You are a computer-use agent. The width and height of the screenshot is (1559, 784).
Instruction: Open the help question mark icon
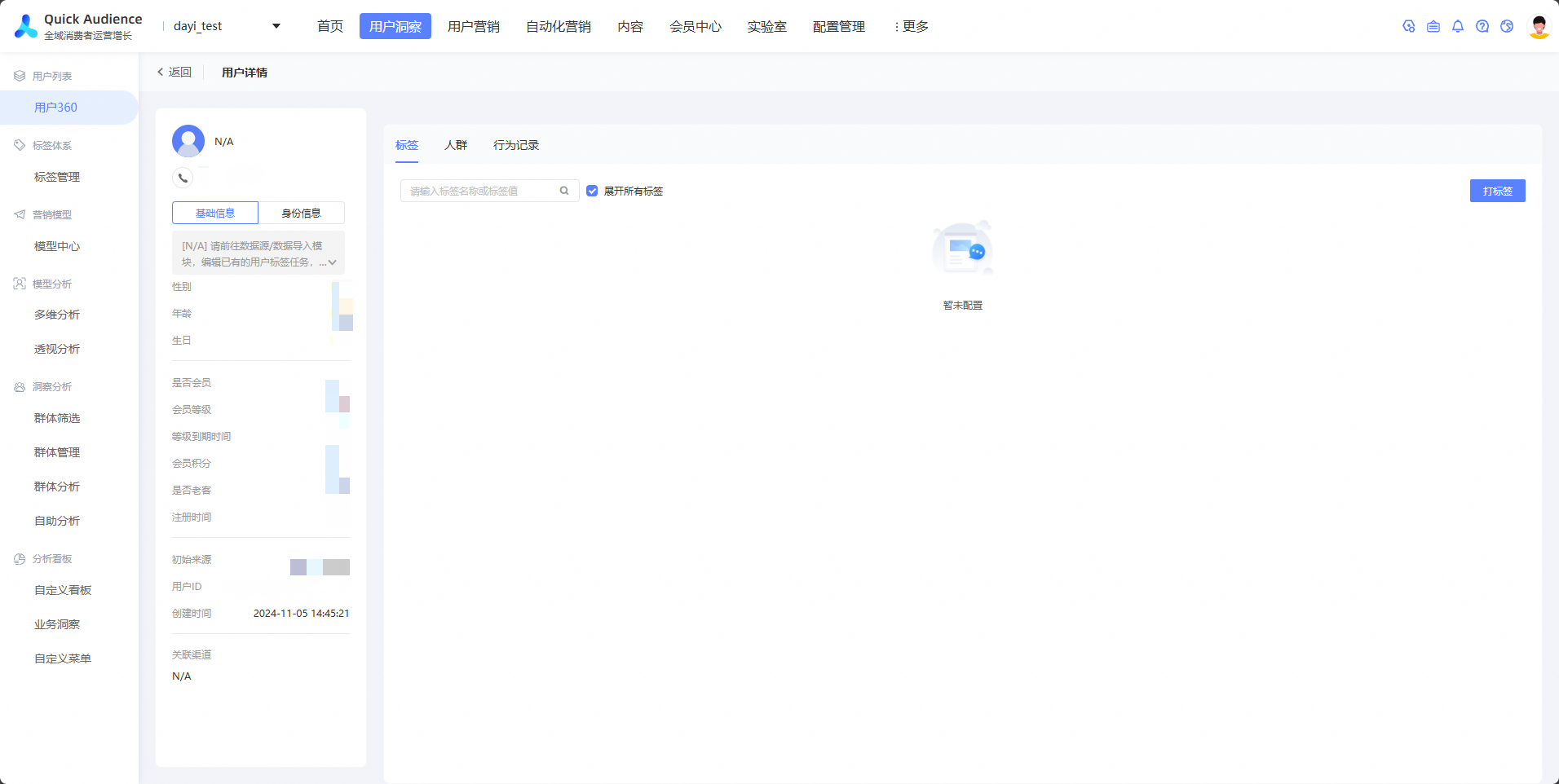point(1482,26)
